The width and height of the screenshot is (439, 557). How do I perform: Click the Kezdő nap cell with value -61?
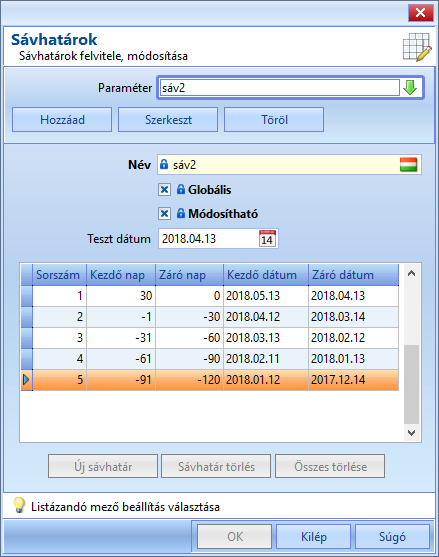point(121,358)
